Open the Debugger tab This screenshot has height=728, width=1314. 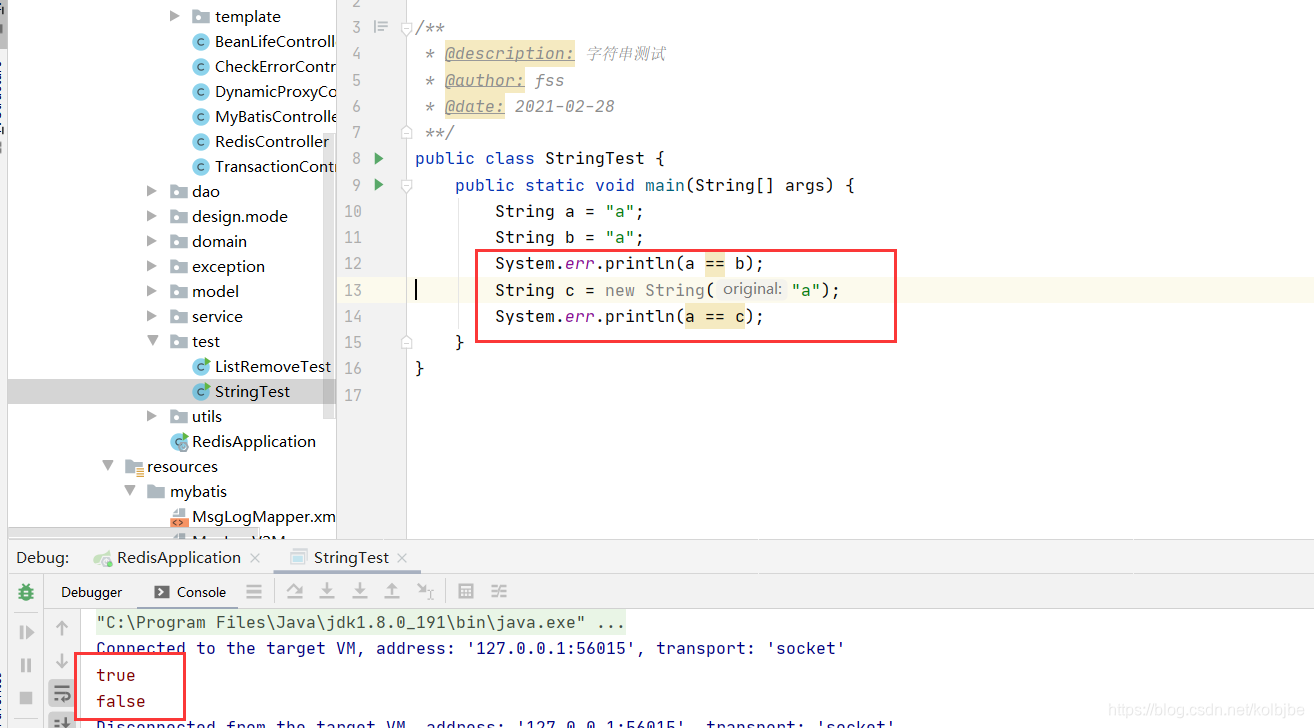tap(92, 592)
